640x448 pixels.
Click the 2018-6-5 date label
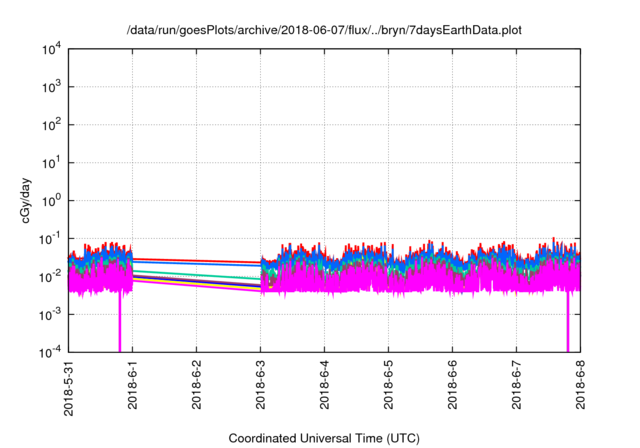389,385
